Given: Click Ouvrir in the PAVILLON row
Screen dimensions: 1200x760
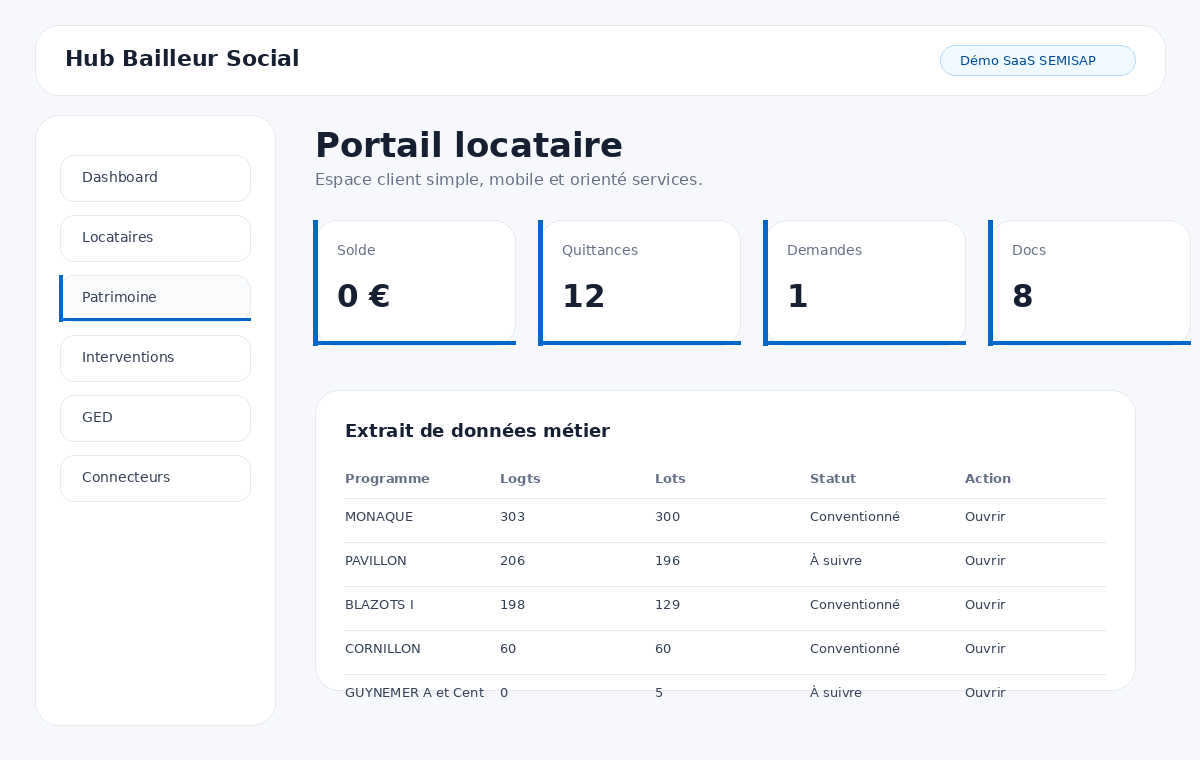Looking at the screenshot, I should (985, 561).
